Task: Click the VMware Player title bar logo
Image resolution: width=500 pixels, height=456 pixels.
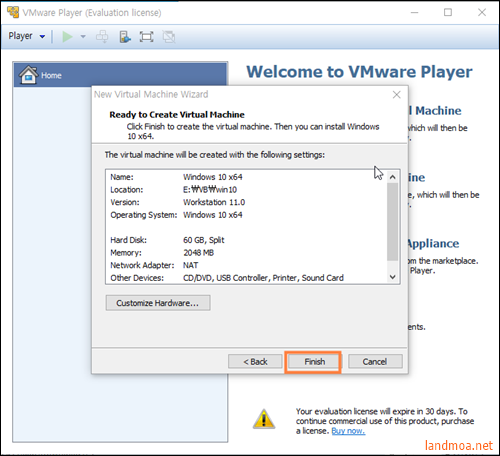Action: click(x=13, y=12)
